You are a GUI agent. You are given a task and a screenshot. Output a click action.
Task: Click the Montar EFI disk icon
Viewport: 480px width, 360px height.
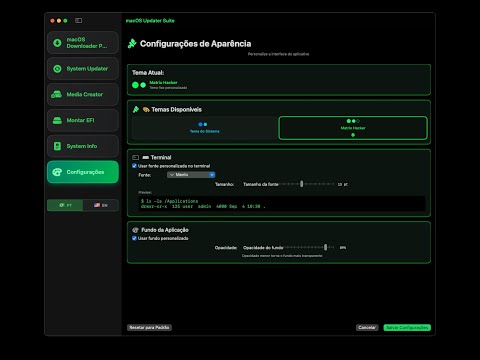coord(57,120)
